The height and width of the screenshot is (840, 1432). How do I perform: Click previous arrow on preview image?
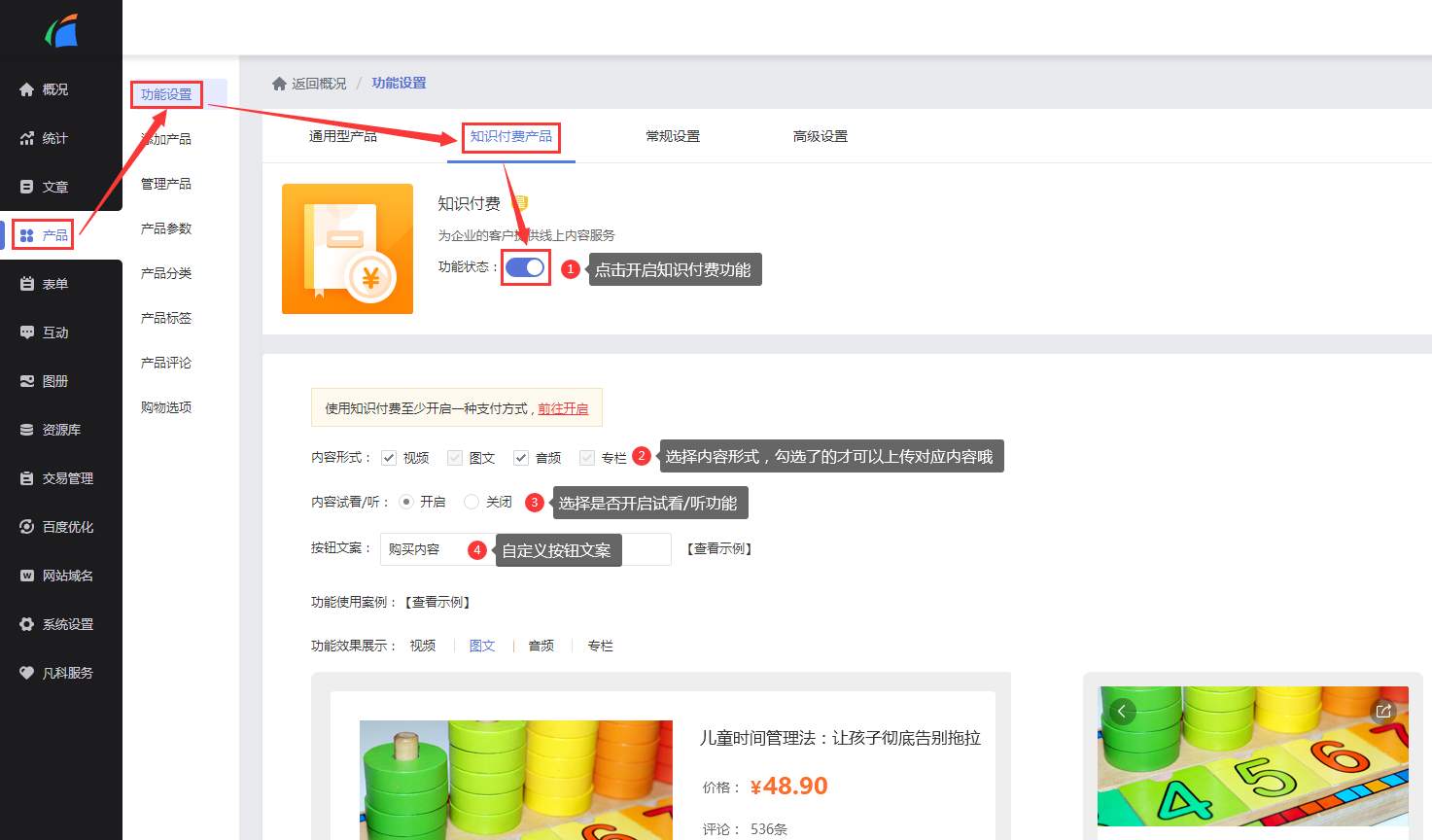[x=1122, y=712]
